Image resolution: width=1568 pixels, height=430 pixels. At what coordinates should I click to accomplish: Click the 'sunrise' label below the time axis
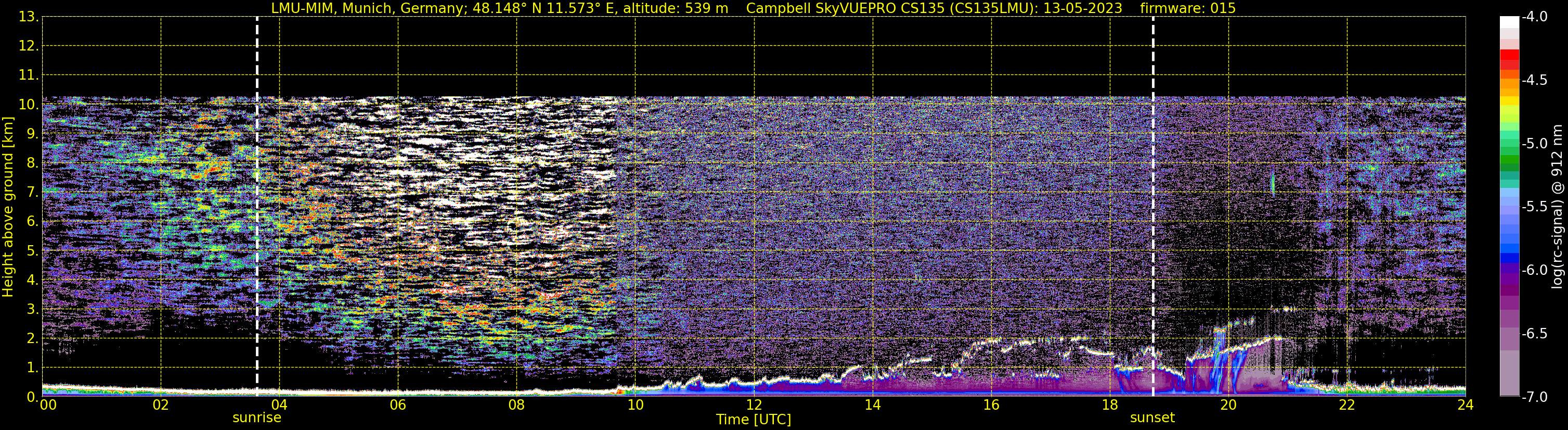[x=257, y=418]
